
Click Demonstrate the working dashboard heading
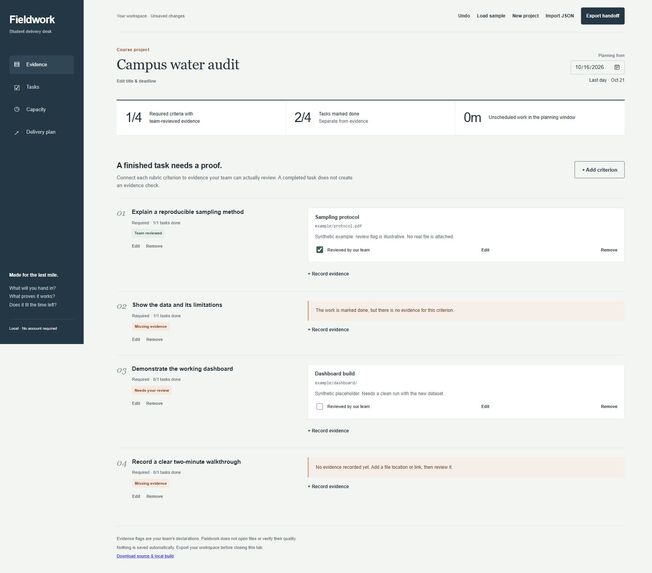(182, 369)
